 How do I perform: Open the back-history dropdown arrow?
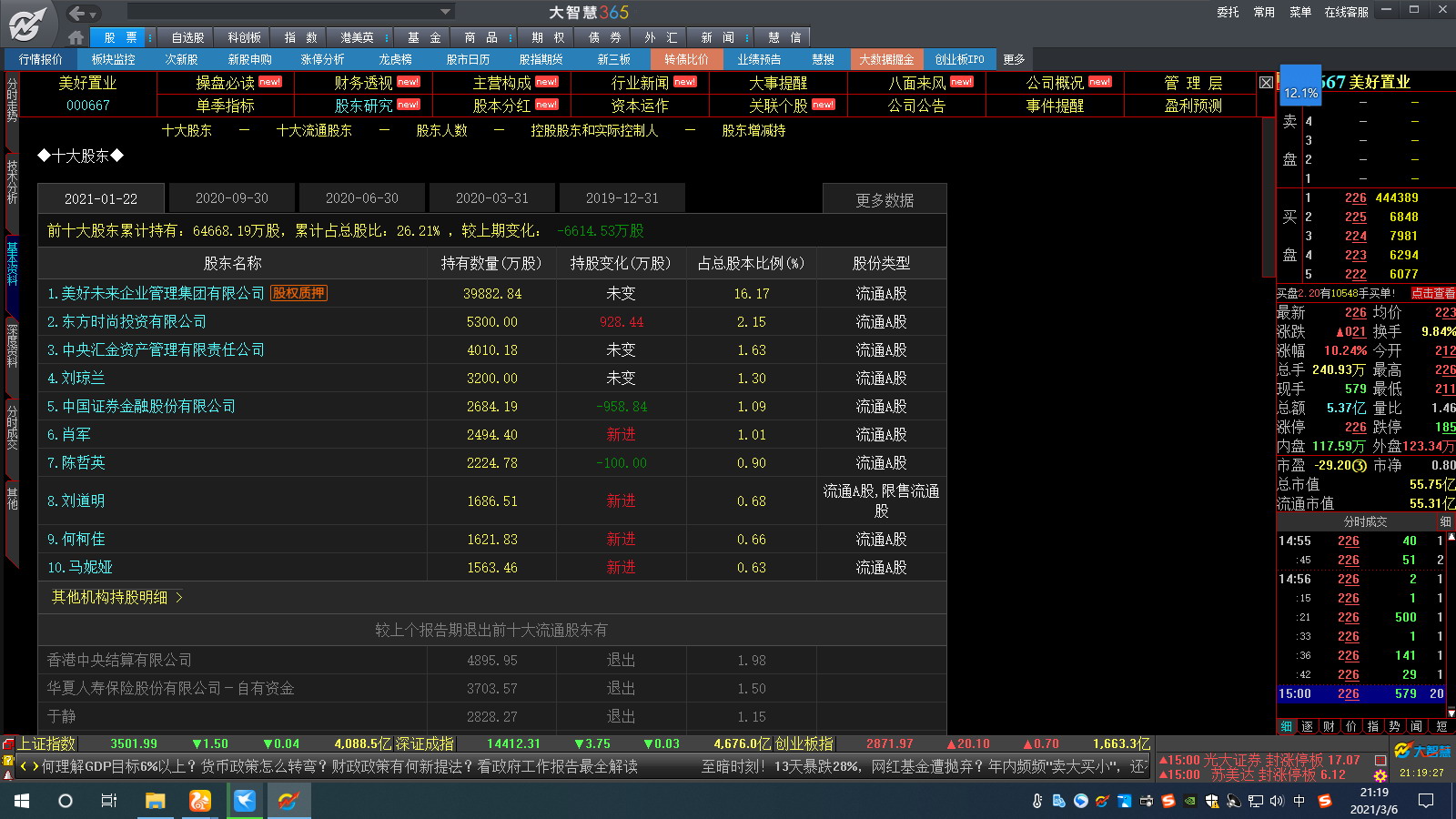(x=93, y=14)
